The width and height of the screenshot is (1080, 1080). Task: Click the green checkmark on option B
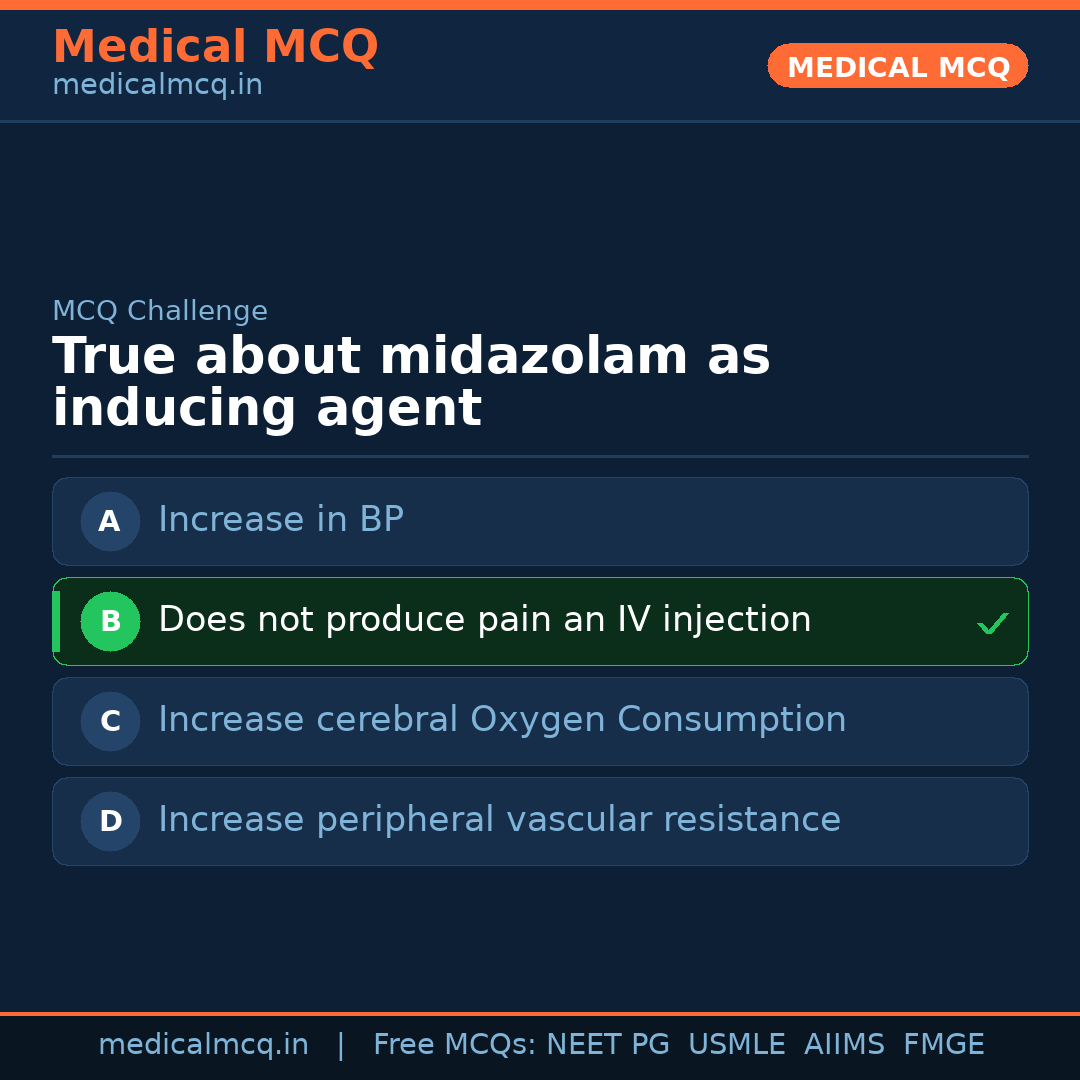pyautogui.click(x=992, y=623)
